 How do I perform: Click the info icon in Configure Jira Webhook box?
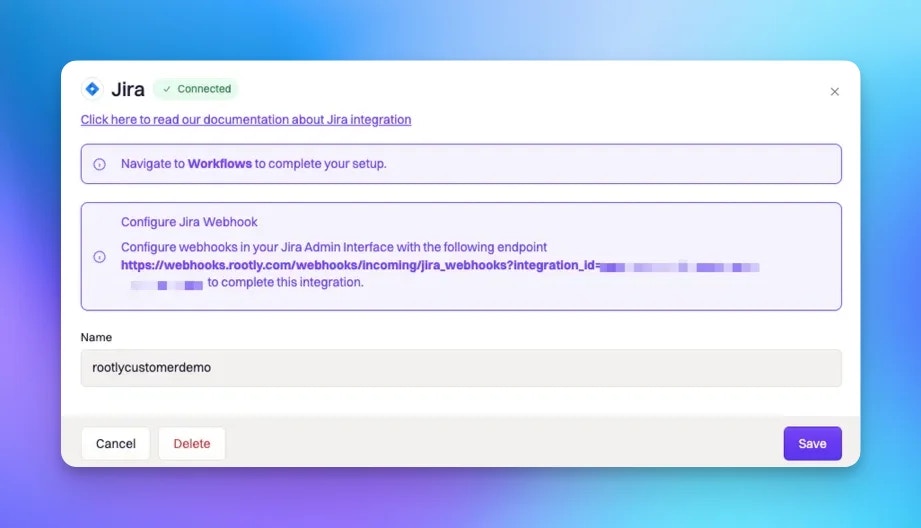click(x=99, y=257)
